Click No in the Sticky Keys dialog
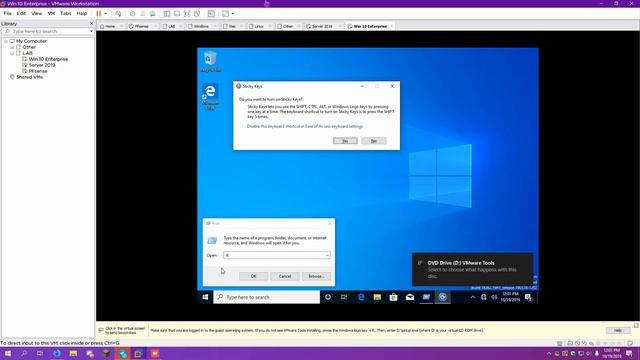 click(x=373, y=141)
